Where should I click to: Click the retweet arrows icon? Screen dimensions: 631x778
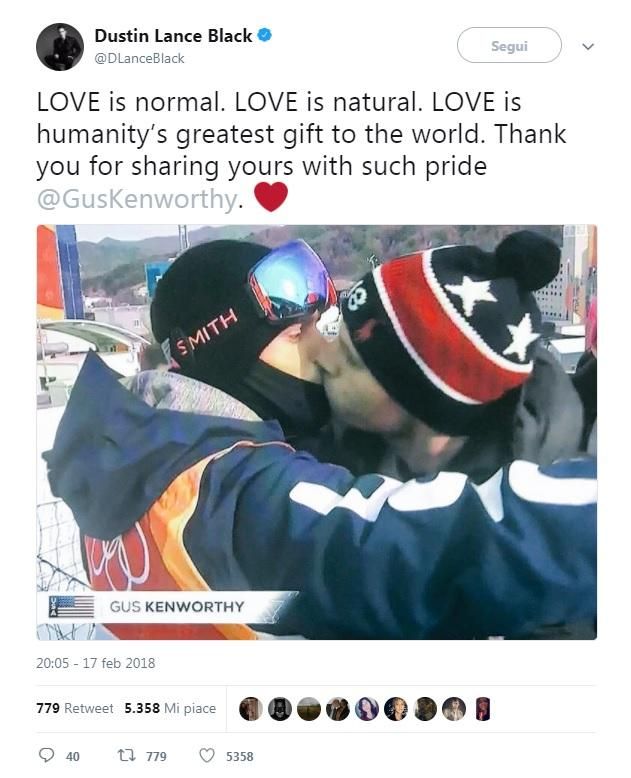125,756
